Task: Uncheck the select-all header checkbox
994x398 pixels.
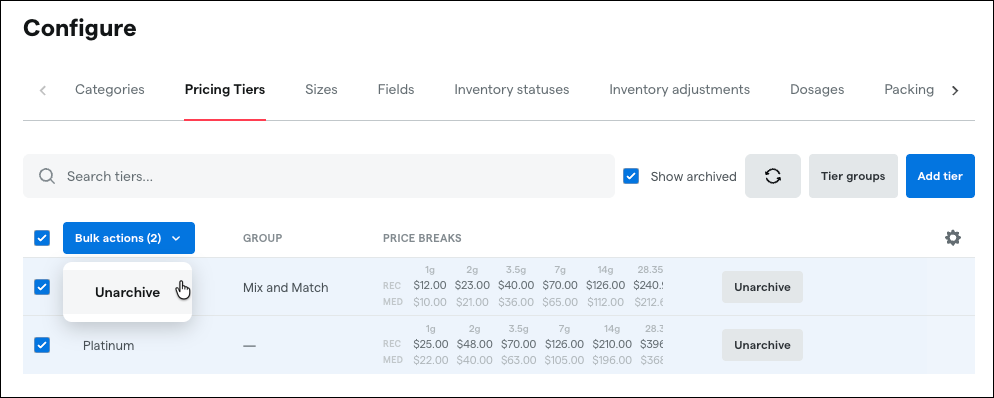Action: pyautogui.click(x=42, y=238)
